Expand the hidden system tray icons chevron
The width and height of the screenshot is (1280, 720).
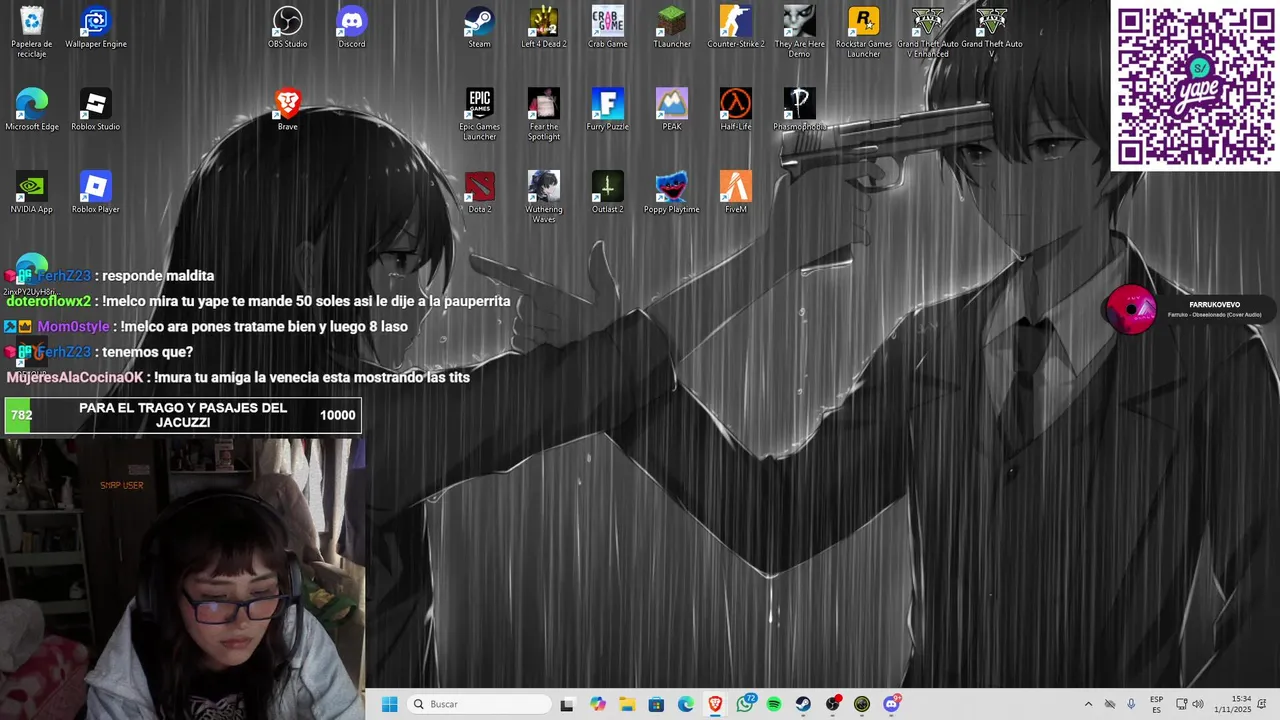(x=1088, y=704)
